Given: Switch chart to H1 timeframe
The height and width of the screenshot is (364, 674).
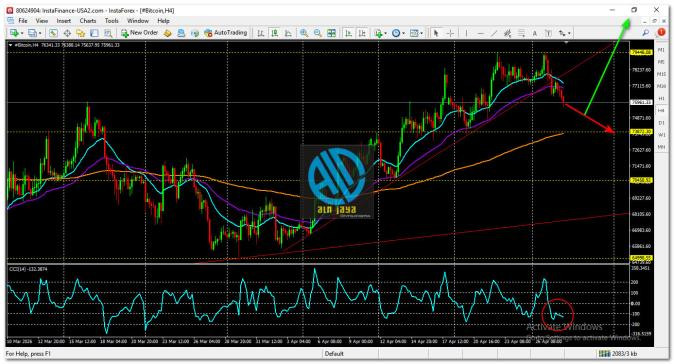Looking at the screenshot, I should (661, 98).
